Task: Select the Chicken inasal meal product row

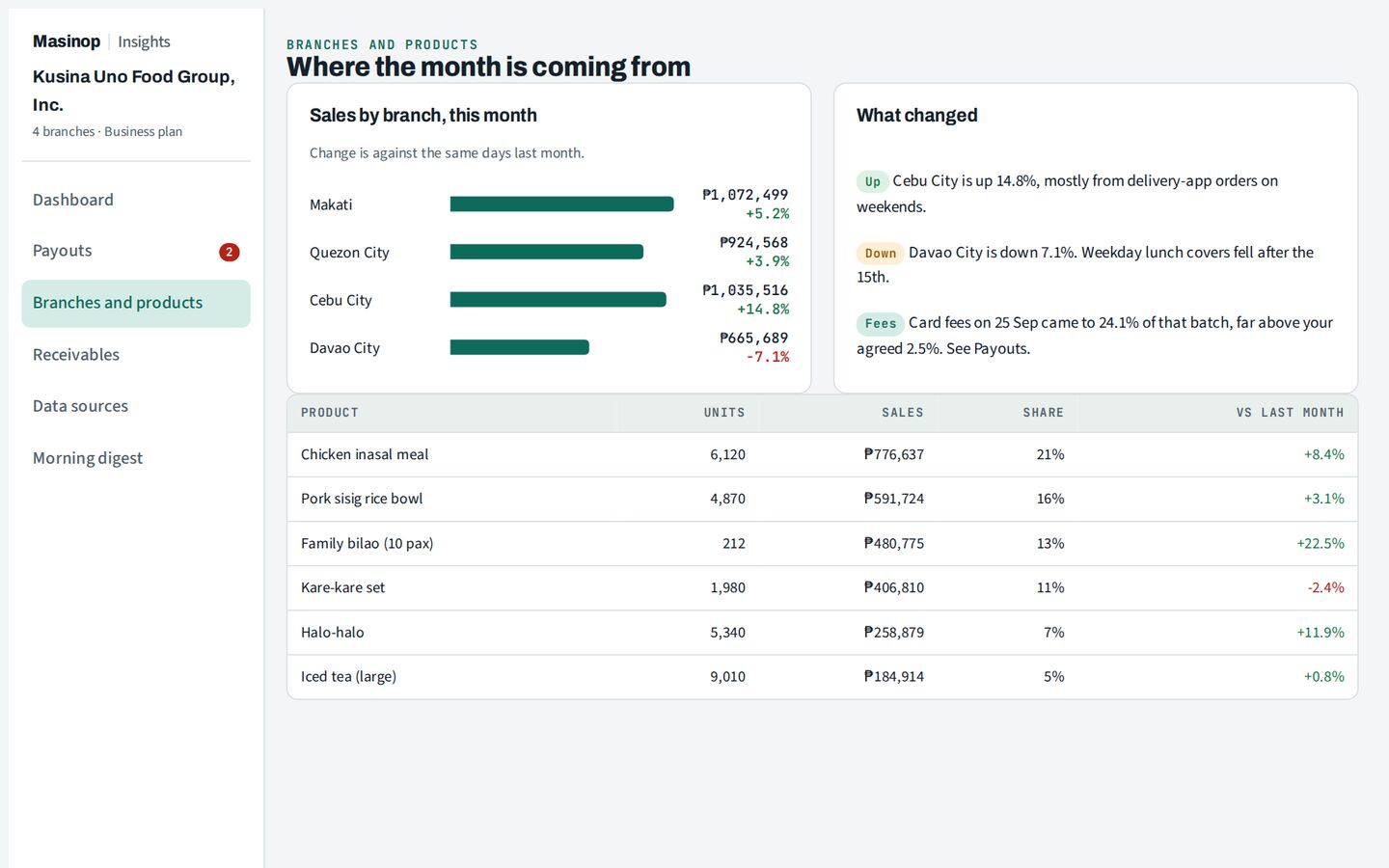Action: (822, 454)
